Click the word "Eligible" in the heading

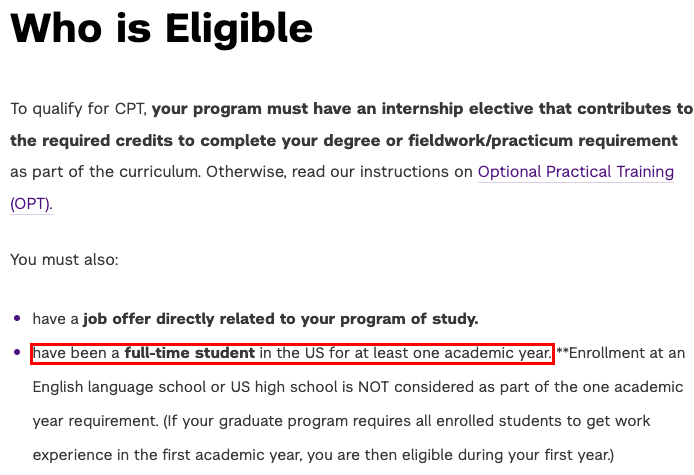[239, 29]
